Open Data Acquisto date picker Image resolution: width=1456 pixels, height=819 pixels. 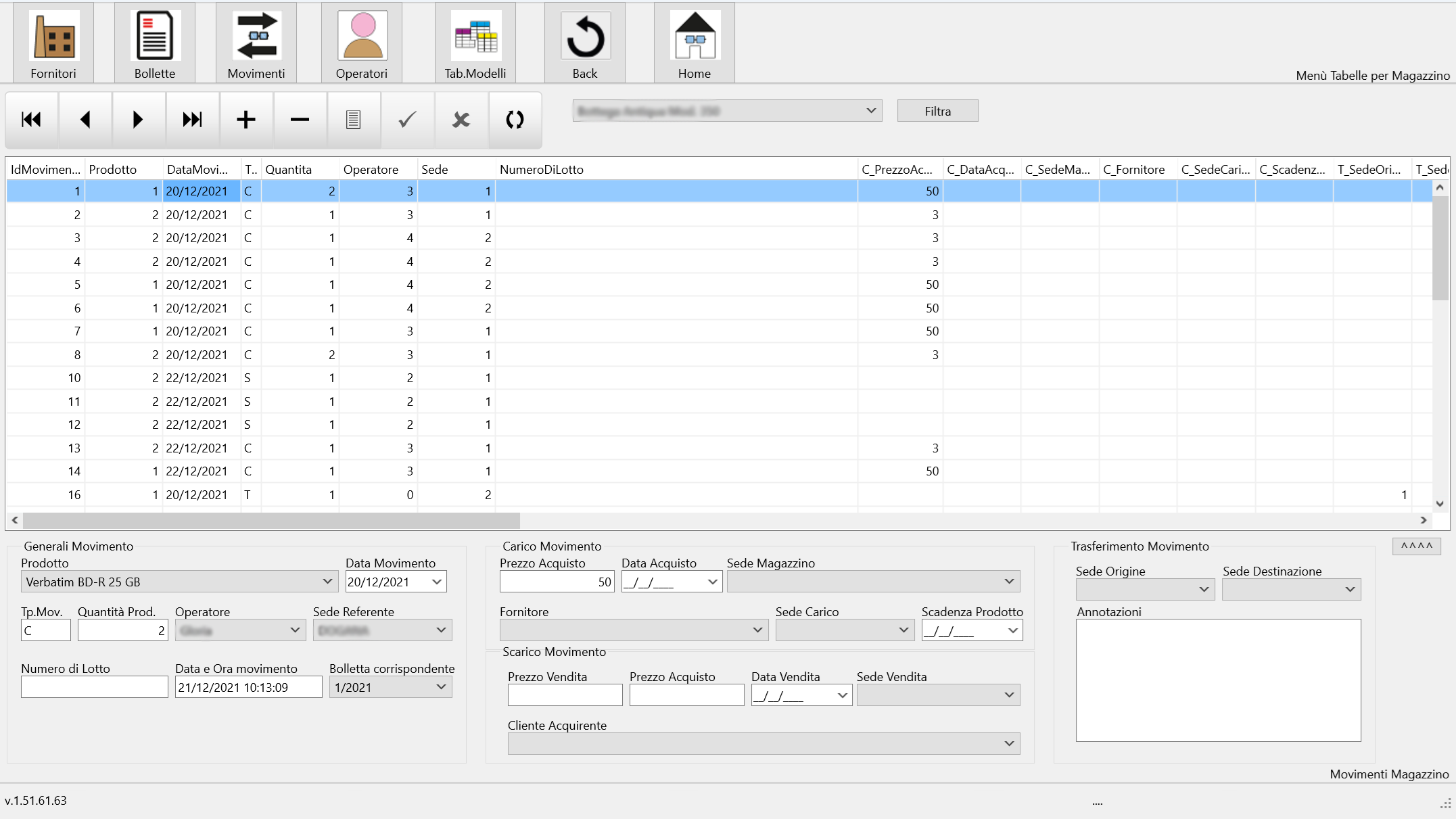click(x=713, y=582)
